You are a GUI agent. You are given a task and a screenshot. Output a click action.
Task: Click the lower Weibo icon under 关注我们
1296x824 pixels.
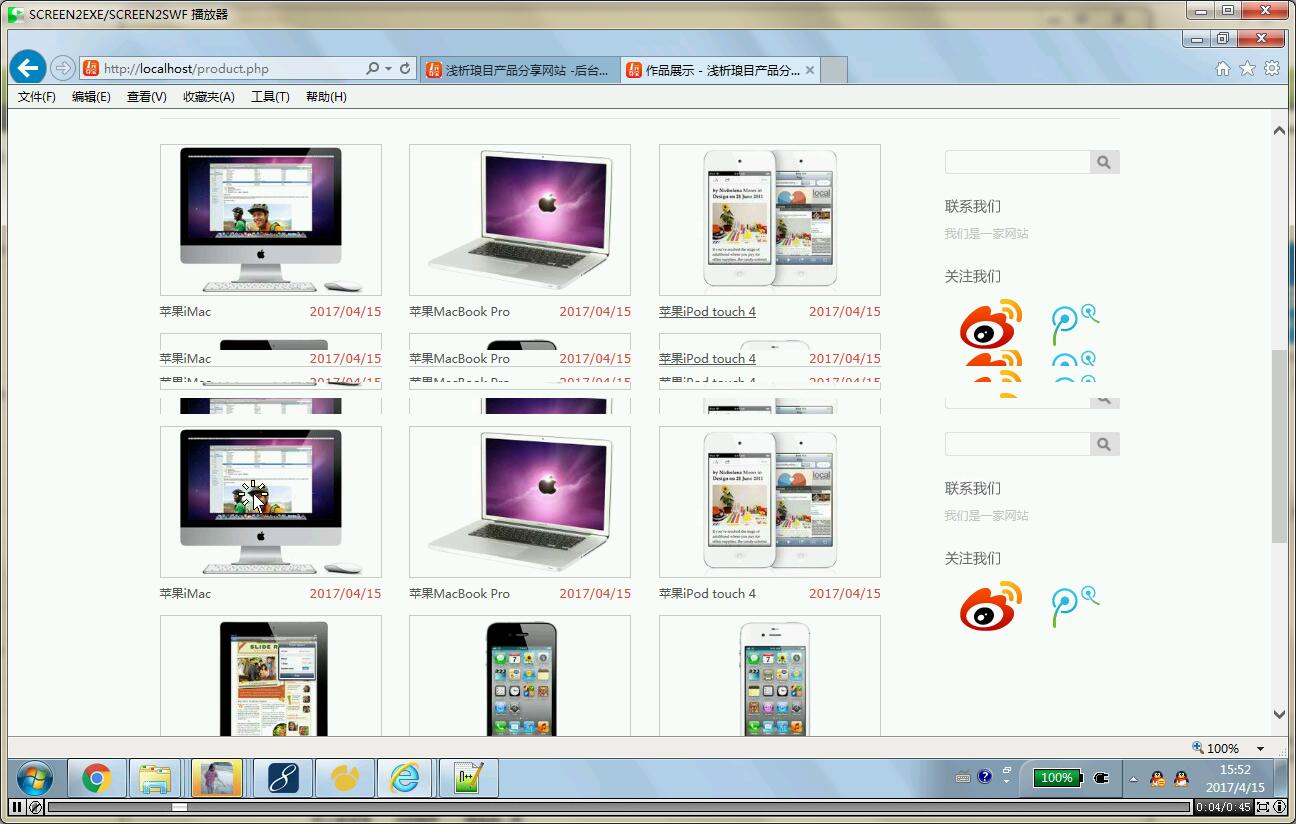point(991,605)
